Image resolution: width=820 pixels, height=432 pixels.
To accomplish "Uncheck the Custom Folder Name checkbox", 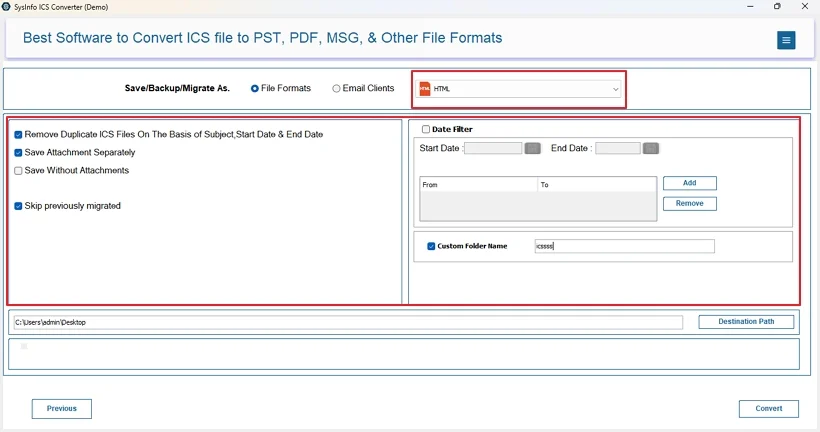I will tap(431, 246).
